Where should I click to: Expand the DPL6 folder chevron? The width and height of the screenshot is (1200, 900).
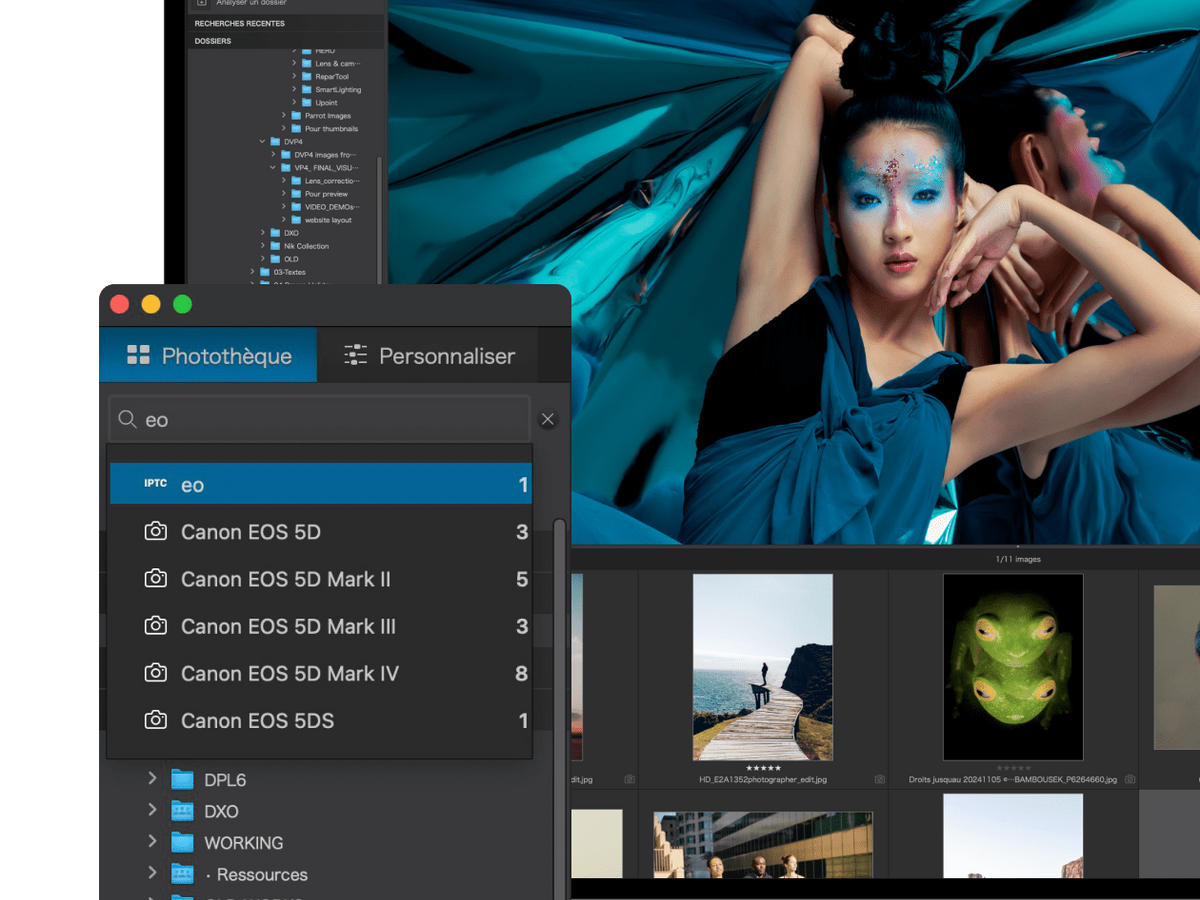point(152,778)
